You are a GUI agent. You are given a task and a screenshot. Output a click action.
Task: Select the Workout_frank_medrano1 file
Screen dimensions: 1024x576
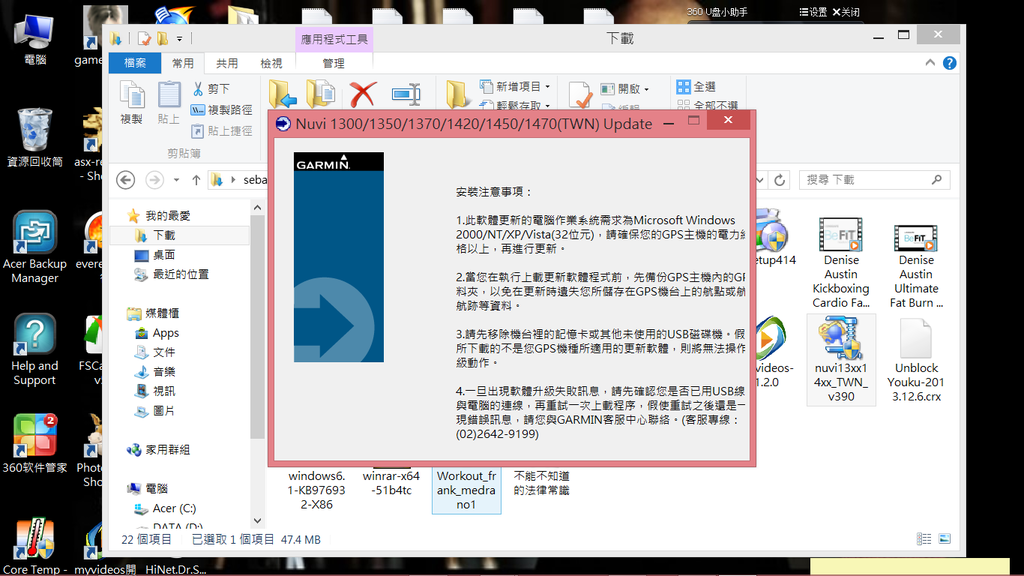pyautogui.click(x=466, y=490)
